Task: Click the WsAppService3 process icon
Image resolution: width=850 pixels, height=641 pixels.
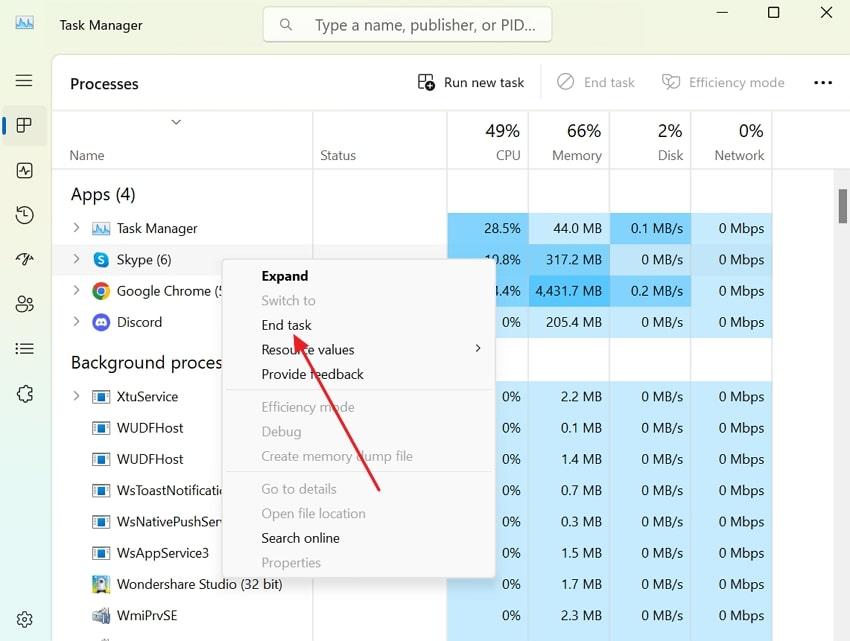Action: coord(101,553)
